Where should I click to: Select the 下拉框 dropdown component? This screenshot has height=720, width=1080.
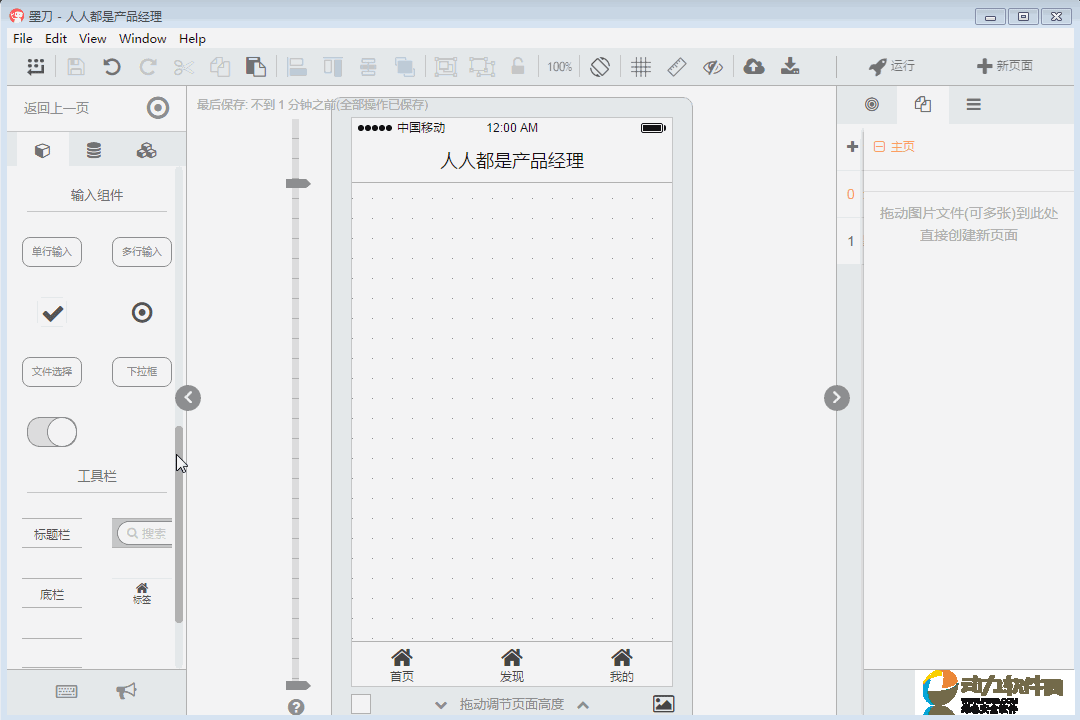coord(142,372)
